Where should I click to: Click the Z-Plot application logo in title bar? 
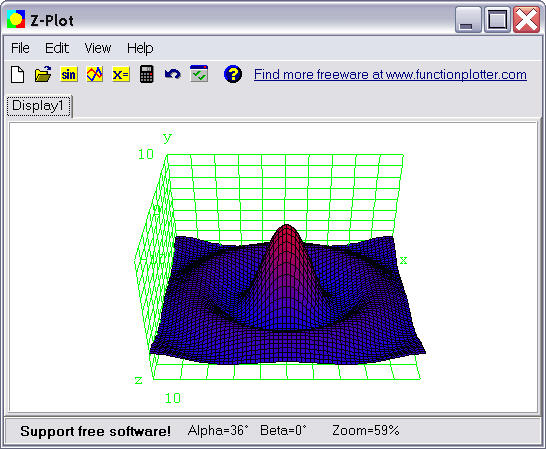coord(16,19)
